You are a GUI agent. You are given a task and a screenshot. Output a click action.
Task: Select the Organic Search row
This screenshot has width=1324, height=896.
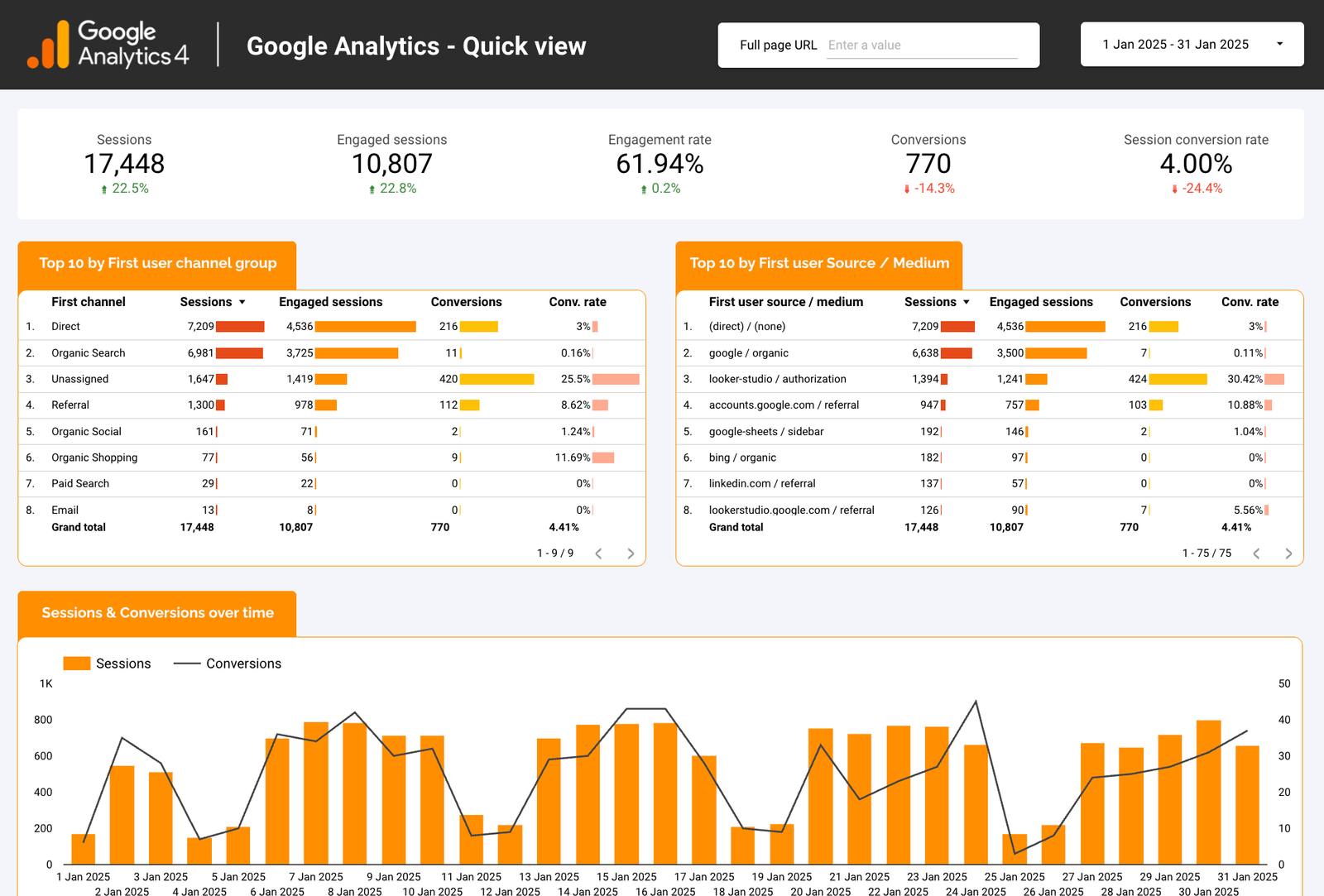click(332, 353)
